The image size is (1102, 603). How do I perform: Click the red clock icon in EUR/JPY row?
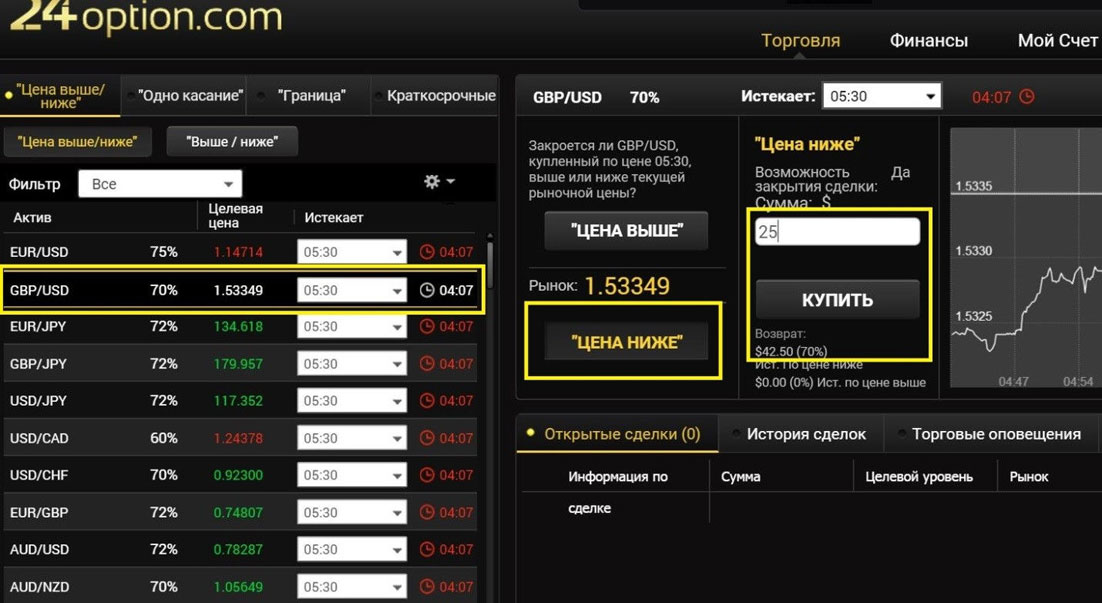(x=427, y=326)
